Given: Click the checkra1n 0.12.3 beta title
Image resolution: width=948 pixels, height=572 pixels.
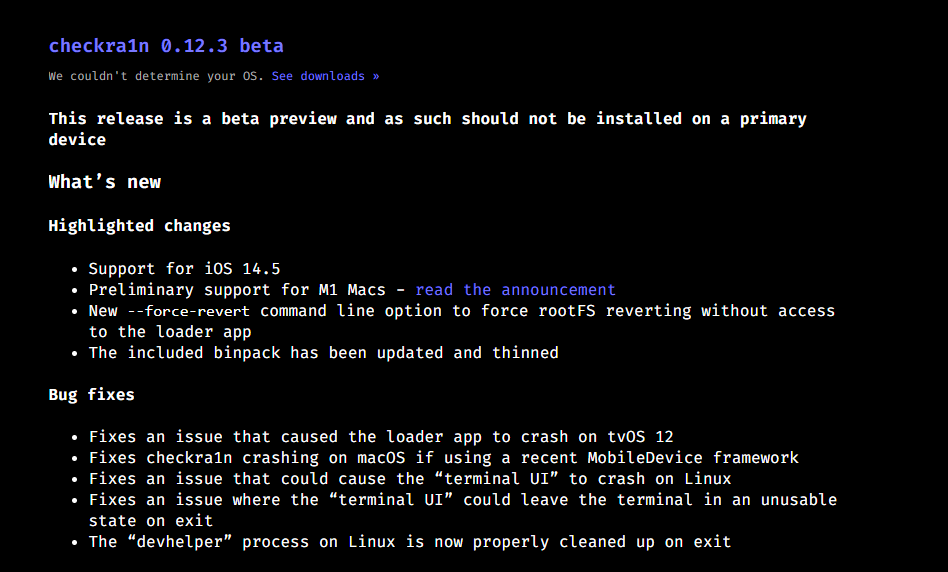Looking at the screenshot, I should [x=166, y=46].
